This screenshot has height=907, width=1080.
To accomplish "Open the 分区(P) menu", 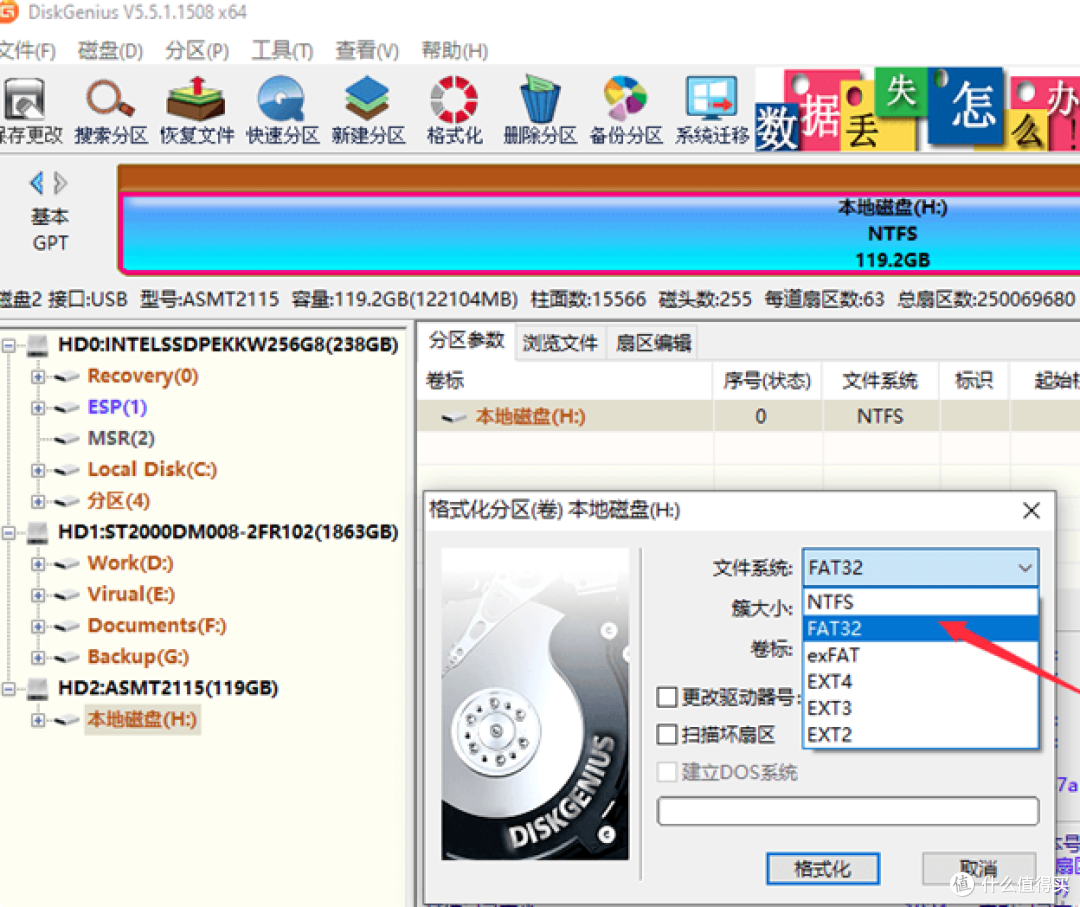I will coord(197,51).
